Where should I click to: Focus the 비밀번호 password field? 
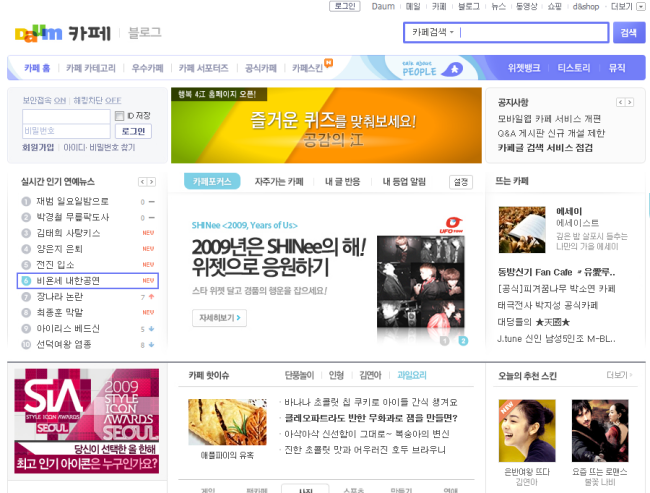tap(66, 131)
